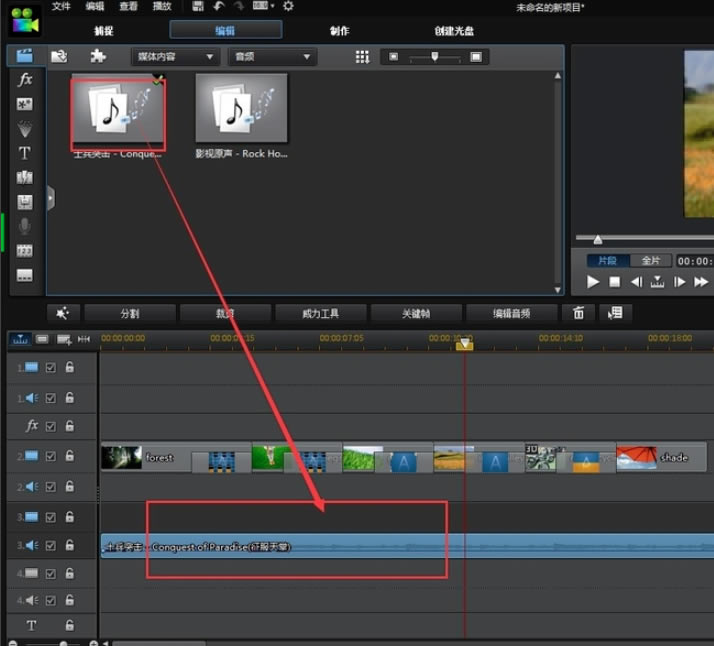714x646 pixels.
Task: Click the 编辑音频 button
Action: click(511, 313)
